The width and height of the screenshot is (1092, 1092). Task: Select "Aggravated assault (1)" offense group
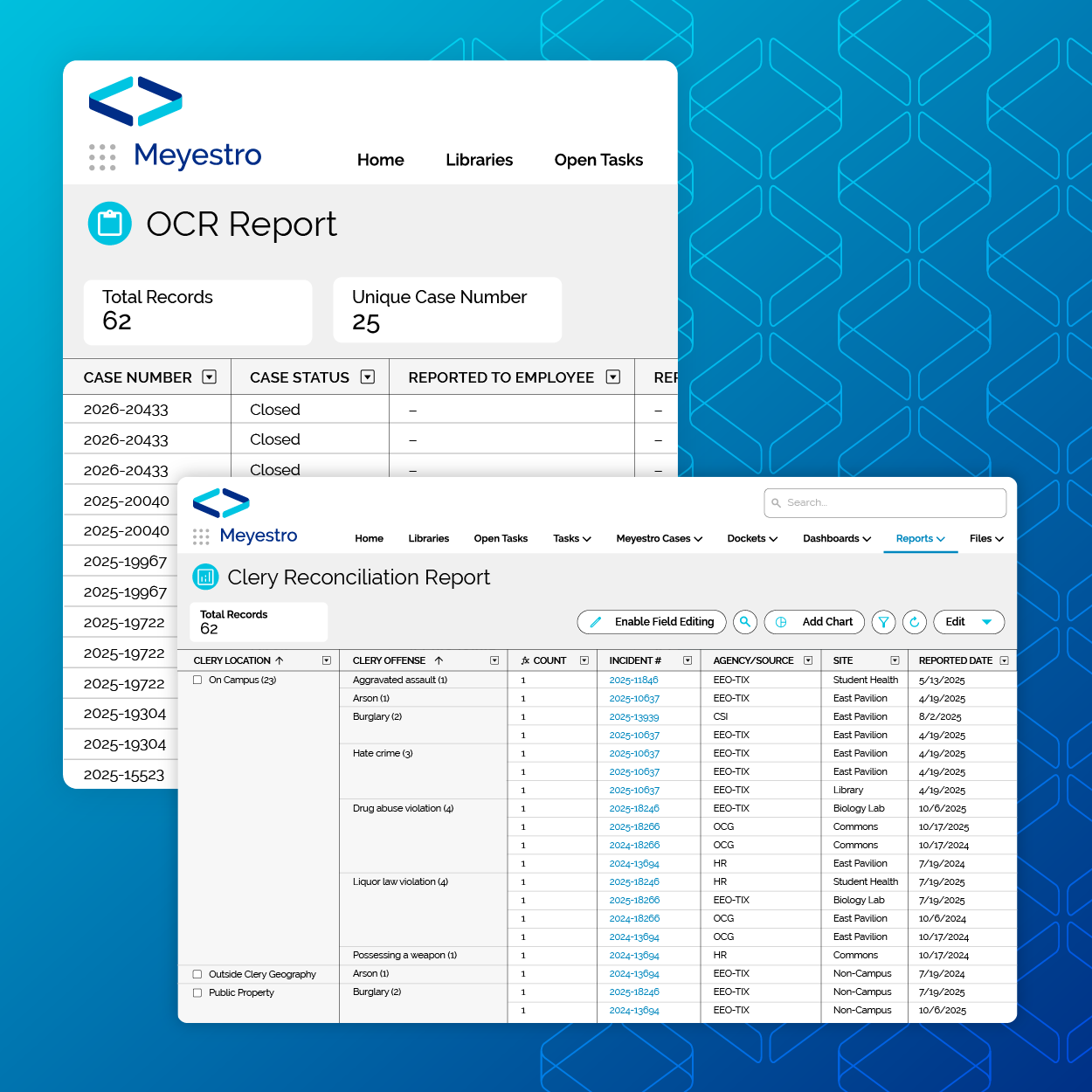pyautogui.click(x=400, y=680)
